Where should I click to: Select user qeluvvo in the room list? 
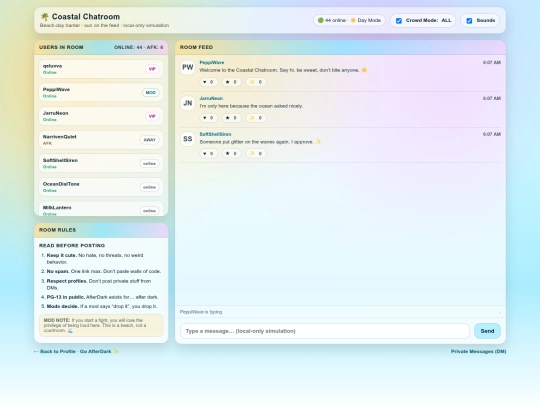(x=101, y=69)
